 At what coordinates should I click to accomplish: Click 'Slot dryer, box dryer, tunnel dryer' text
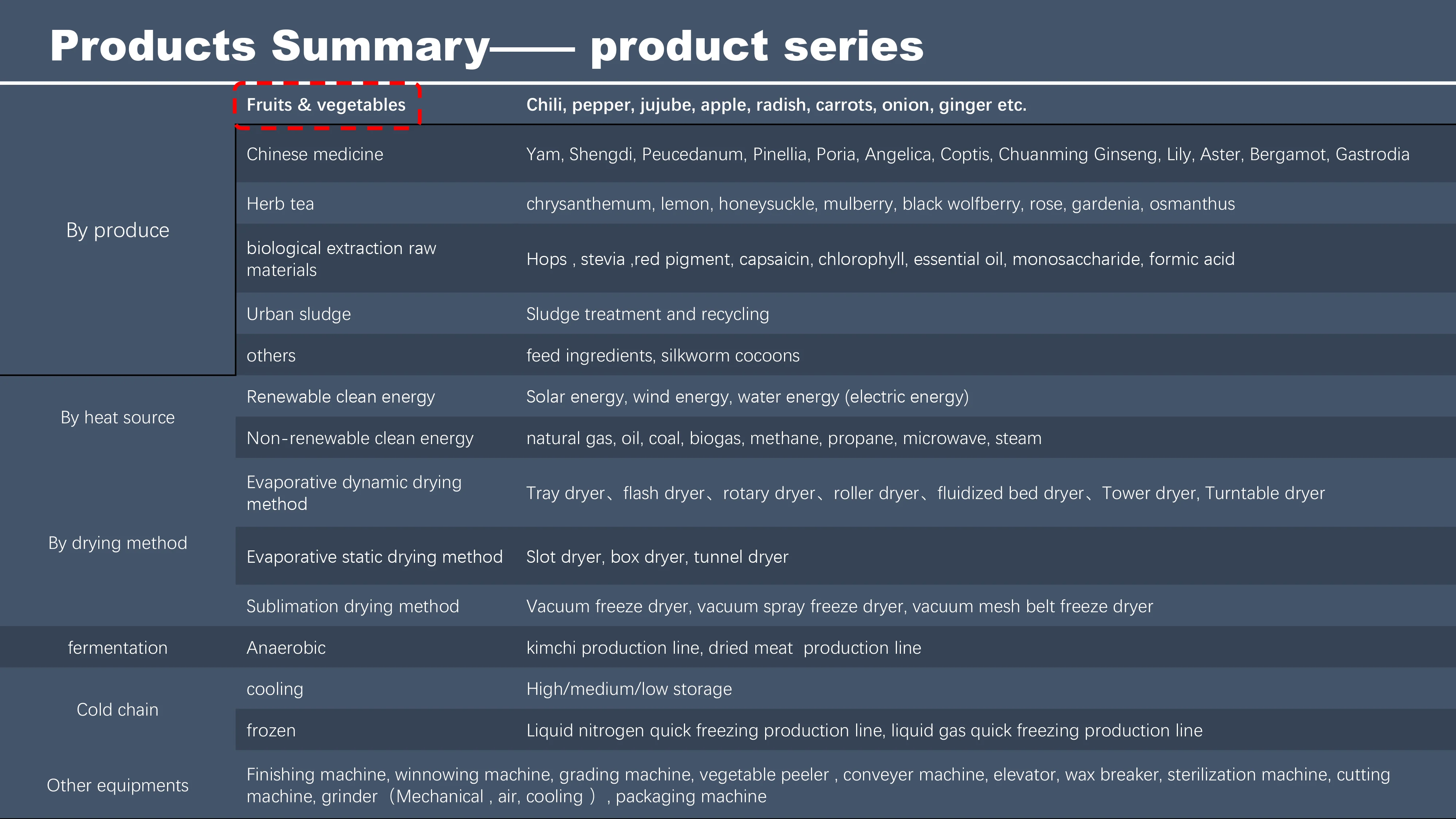click(x=657, y=557)
